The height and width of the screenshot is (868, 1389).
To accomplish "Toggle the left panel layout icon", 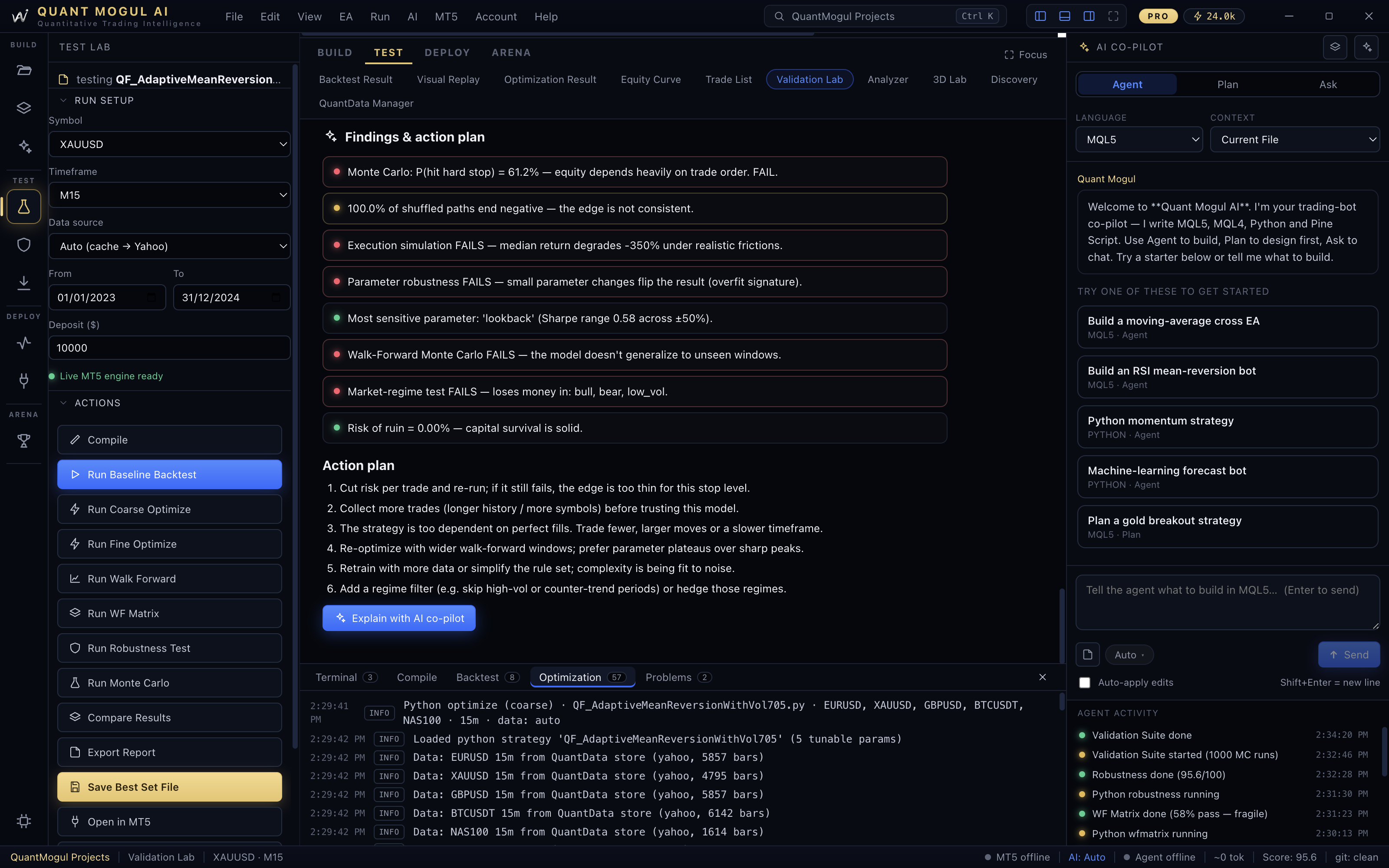I will point(1040,16).
